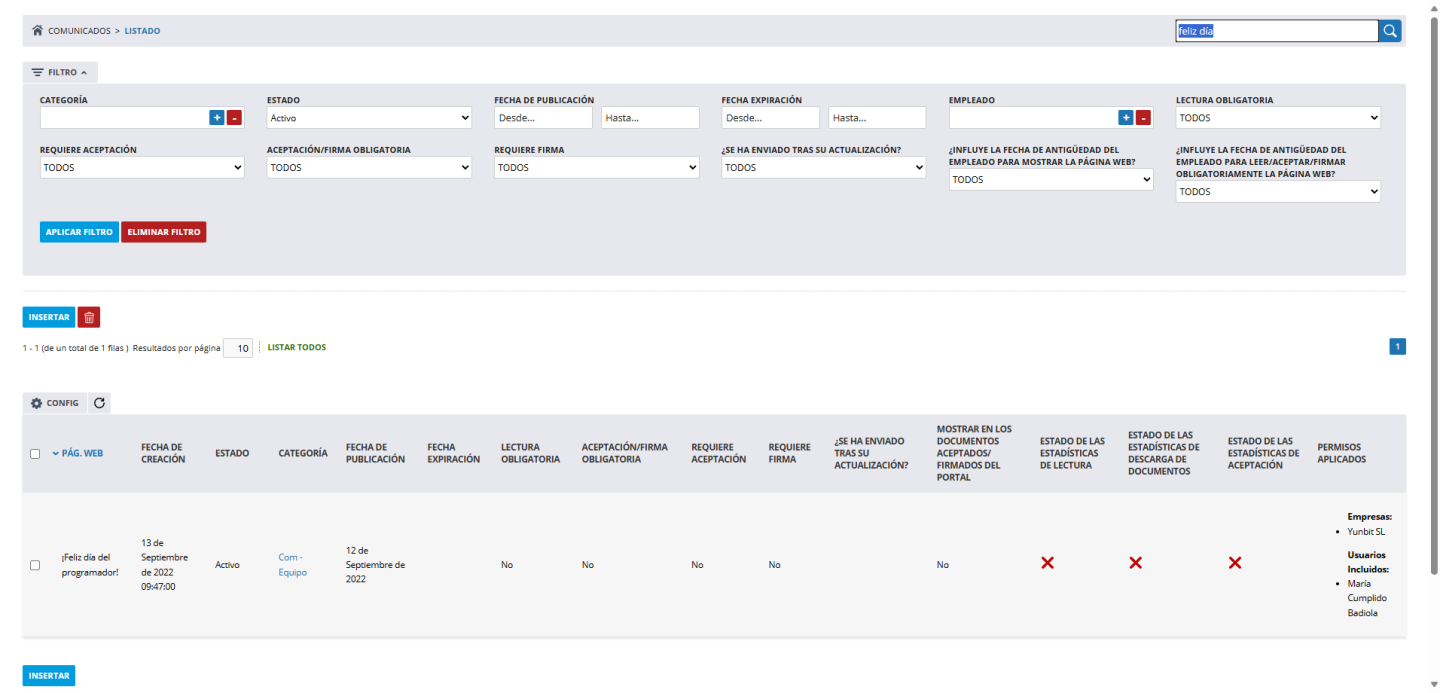Sort by the Pág. Web column header
1440x693 pixels.
[x=82, y=453]
